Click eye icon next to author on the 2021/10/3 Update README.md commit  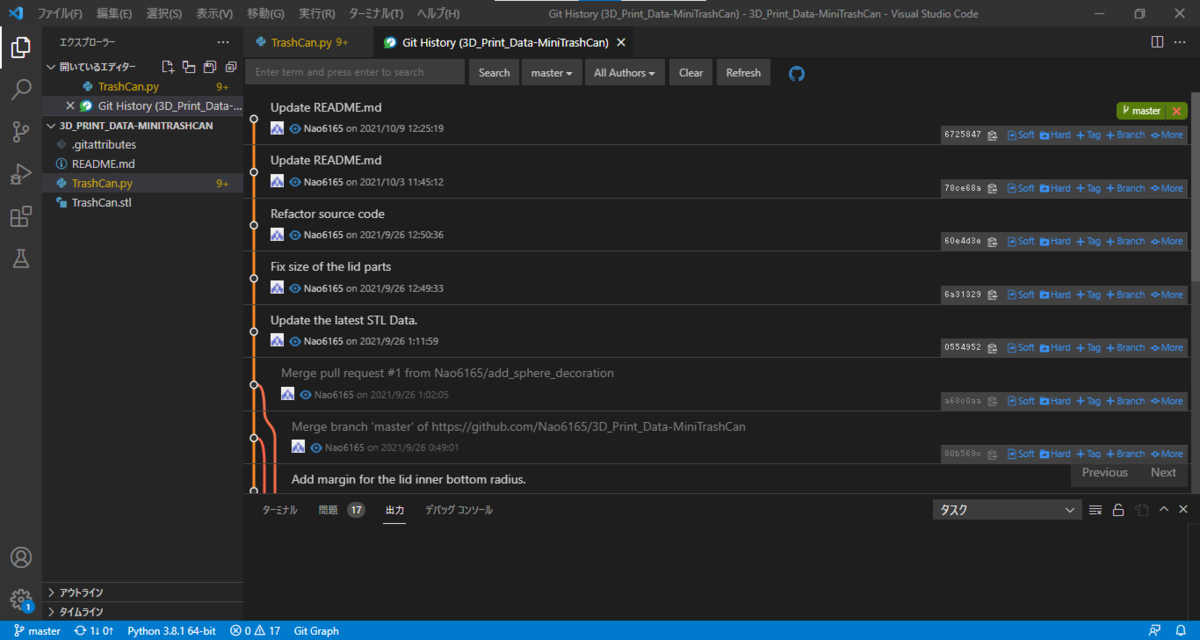295,182
